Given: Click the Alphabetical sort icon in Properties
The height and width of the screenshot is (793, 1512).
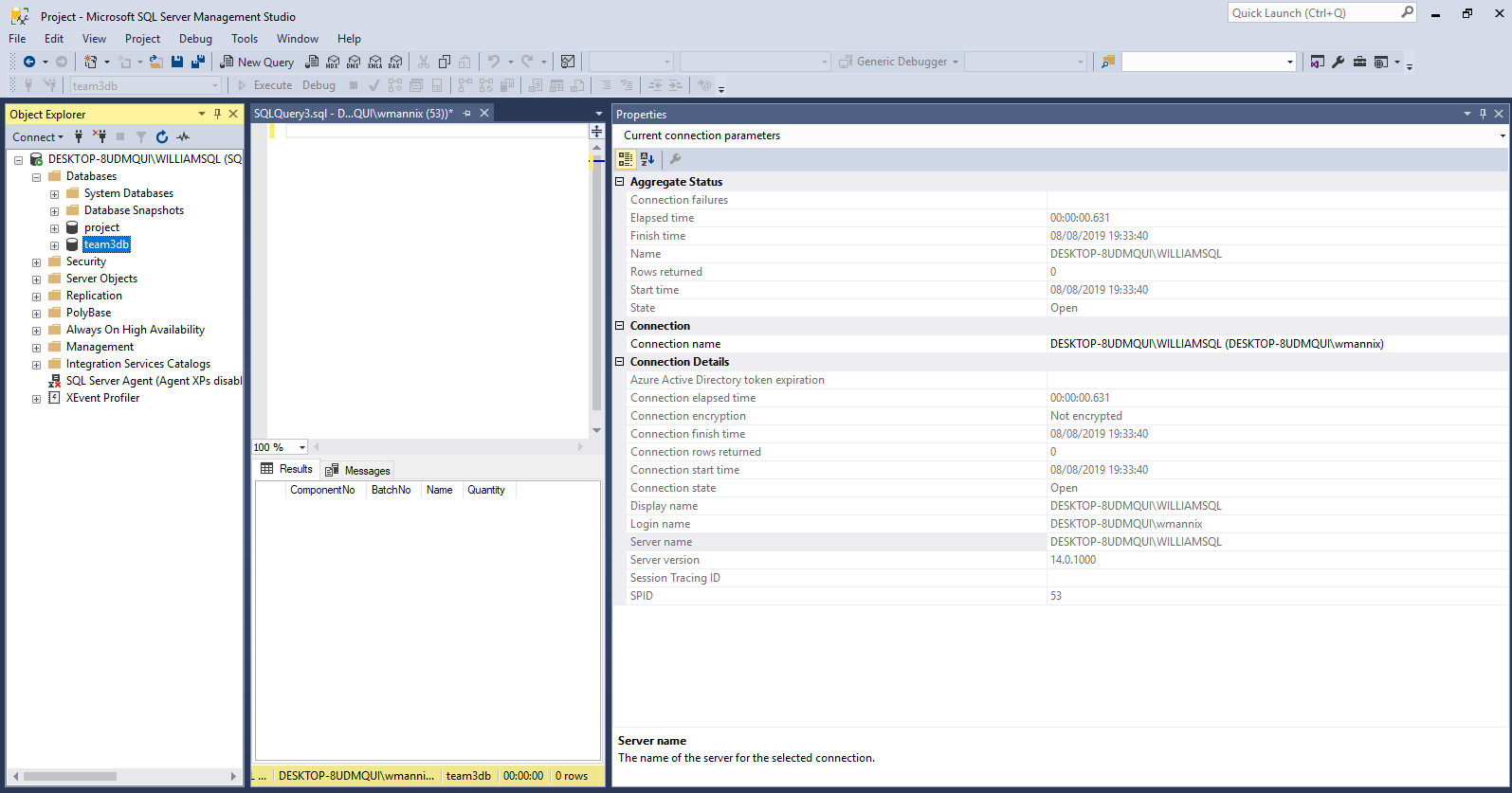Looking at the screenshot, I should click(647, 159).
